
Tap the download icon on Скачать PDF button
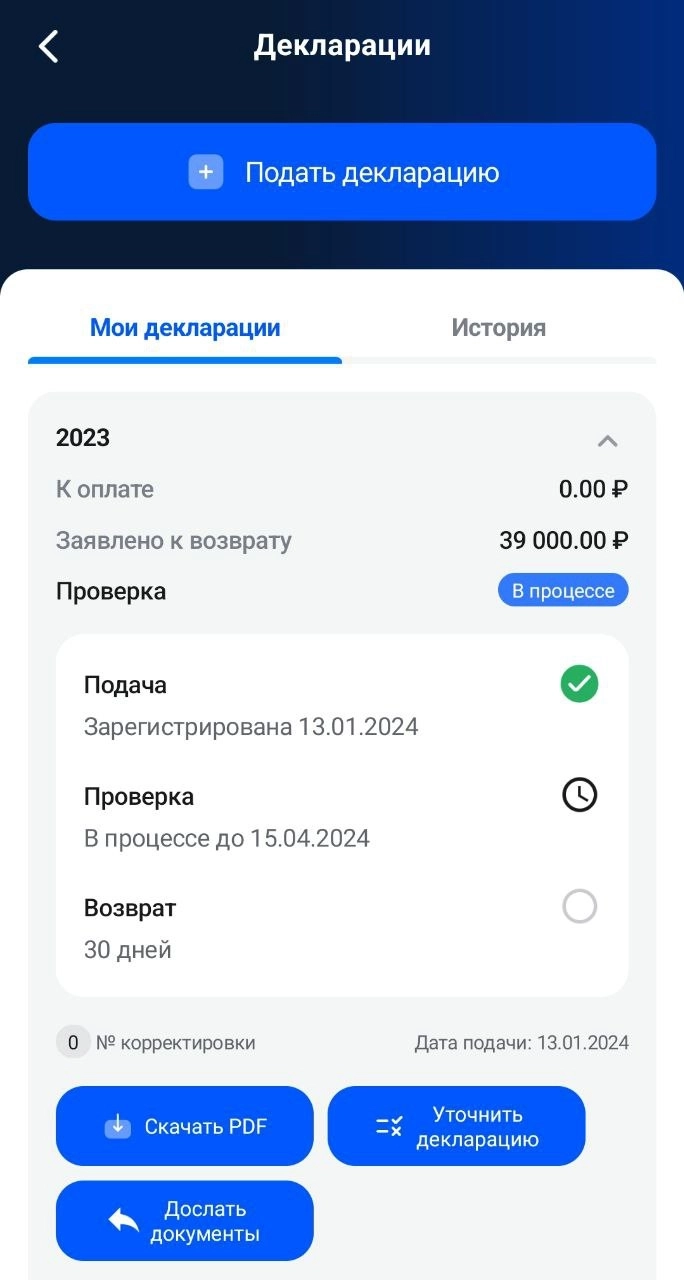(118, 1126)
